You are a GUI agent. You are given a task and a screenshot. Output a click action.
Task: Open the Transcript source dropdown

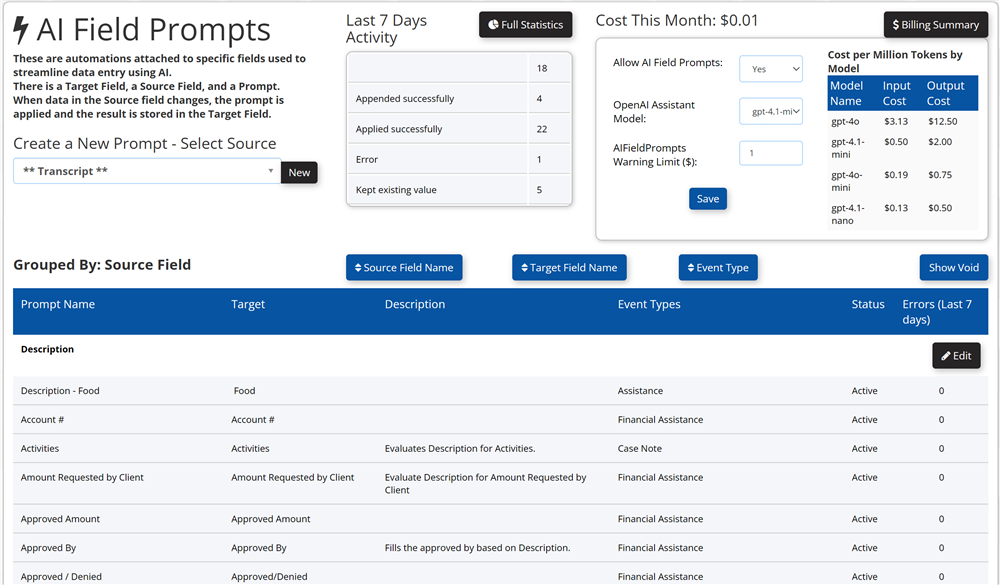[147, 171]
